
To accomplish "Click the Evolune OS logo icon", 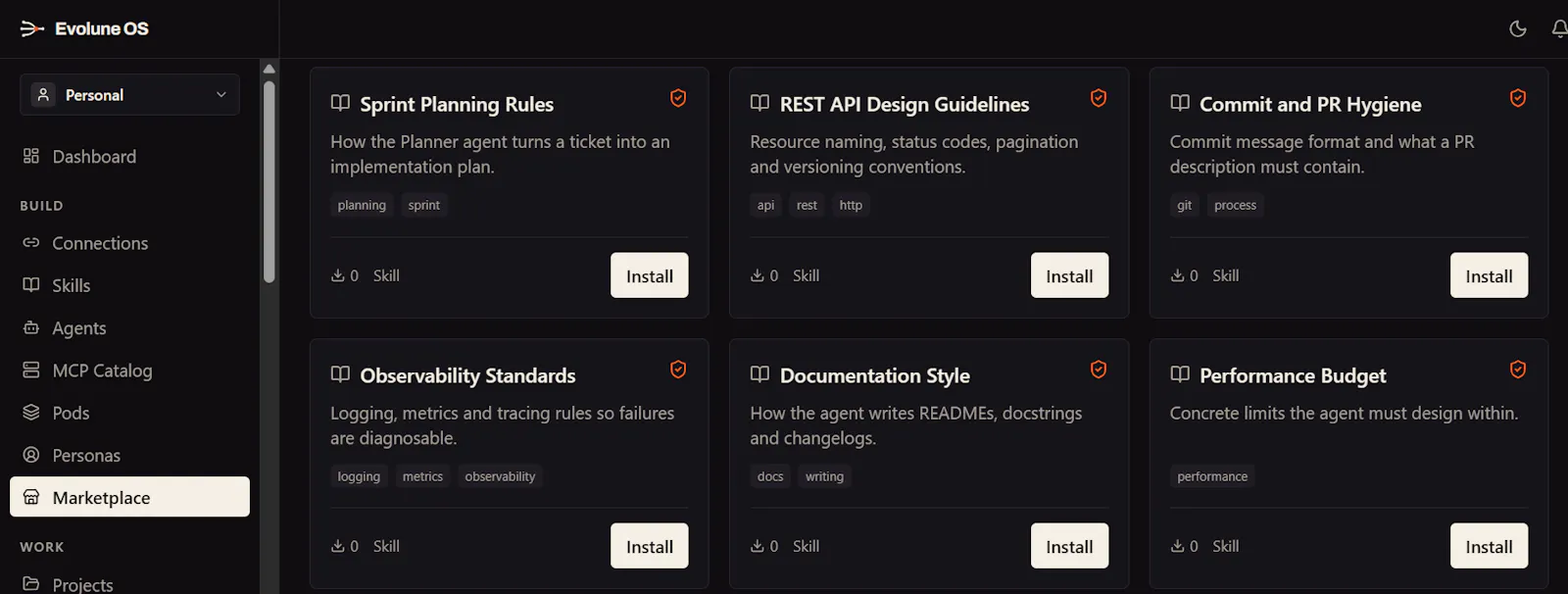I will pos(32,28).
